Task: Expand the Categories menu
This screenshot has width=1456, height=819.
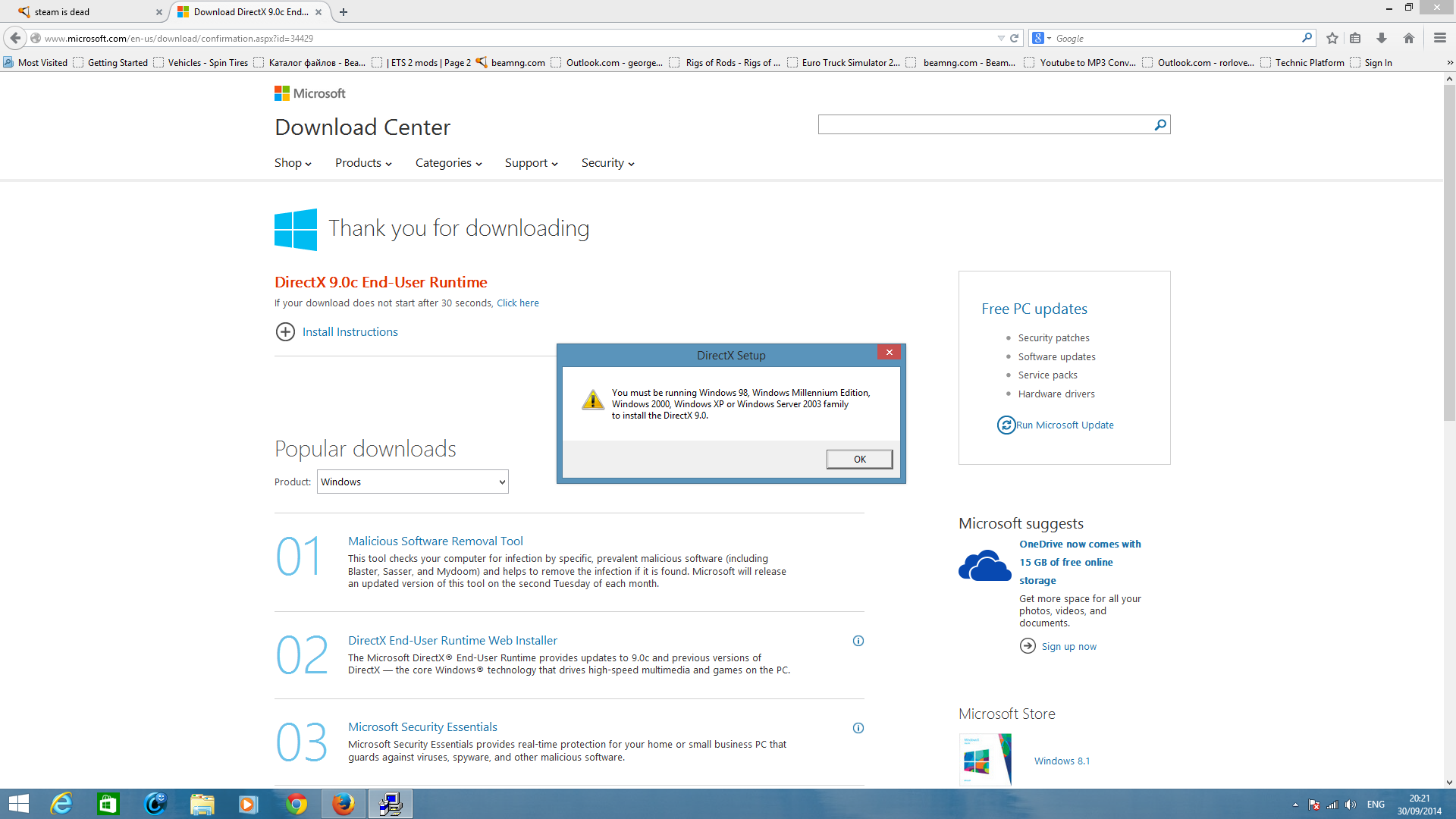Action: [448, 163]
